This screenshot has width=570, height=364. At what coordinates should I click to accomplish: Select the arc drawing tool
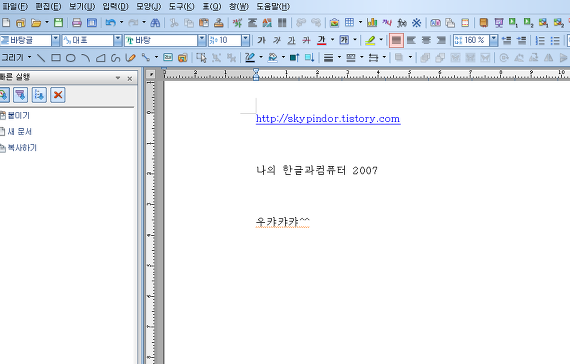[86, 57]
